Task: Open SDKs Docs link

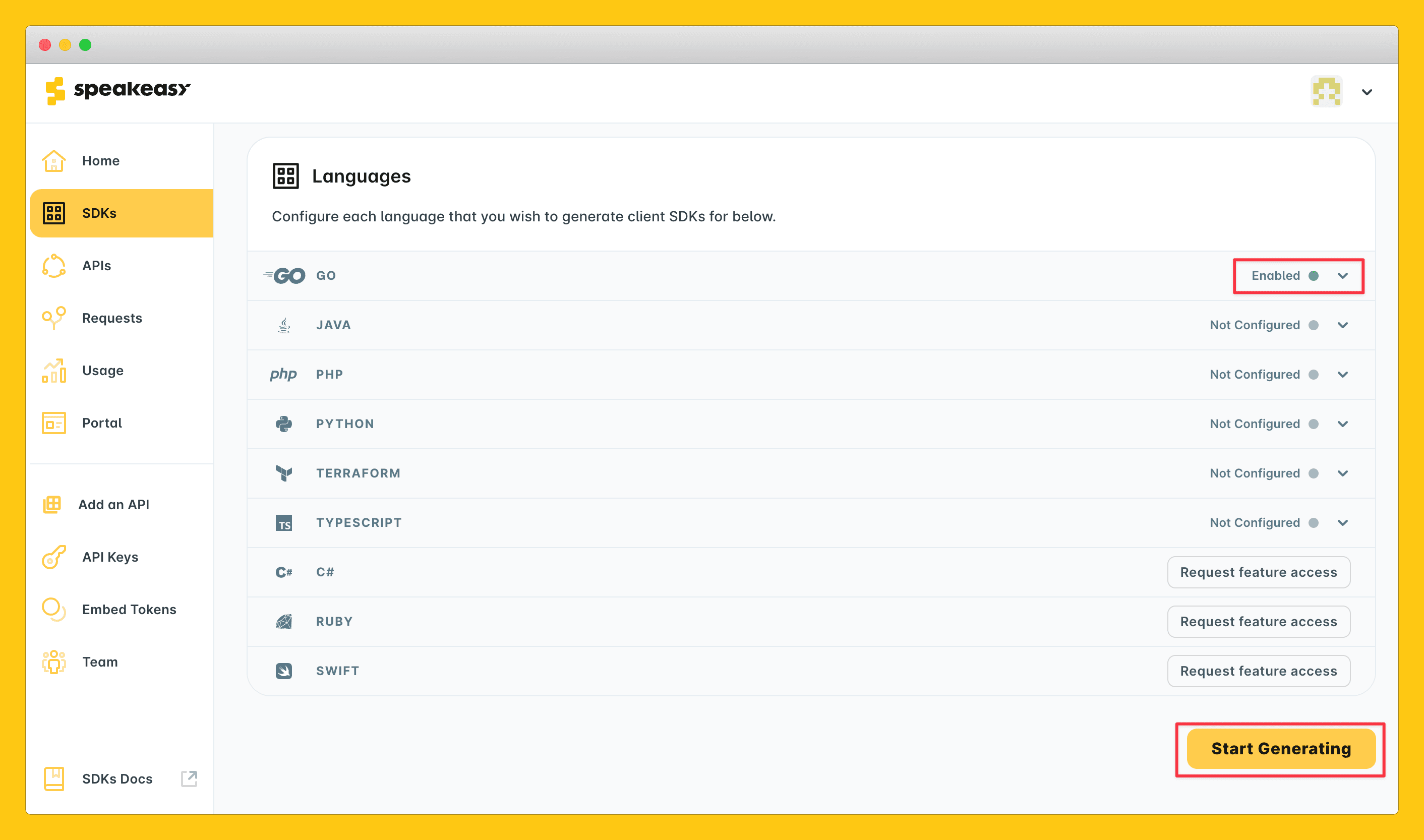Action: (x=122, y=779)
